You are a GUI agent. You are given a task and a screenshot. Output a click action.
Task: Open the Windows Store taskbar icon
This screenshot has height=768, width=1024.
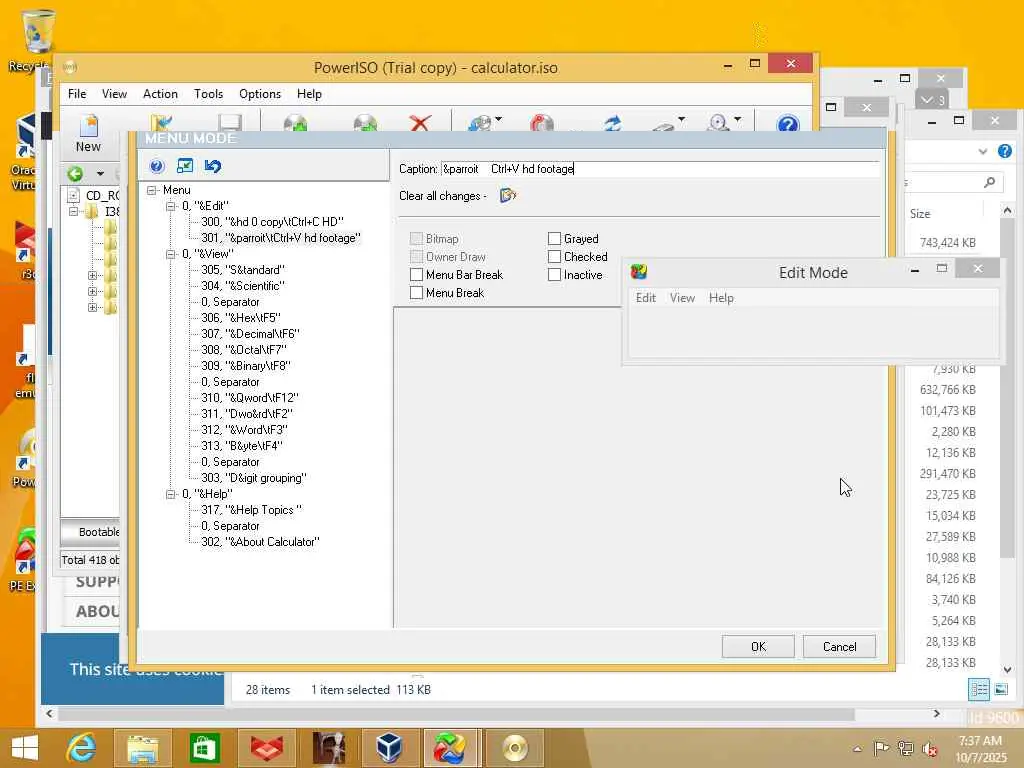tap(204, 748)
